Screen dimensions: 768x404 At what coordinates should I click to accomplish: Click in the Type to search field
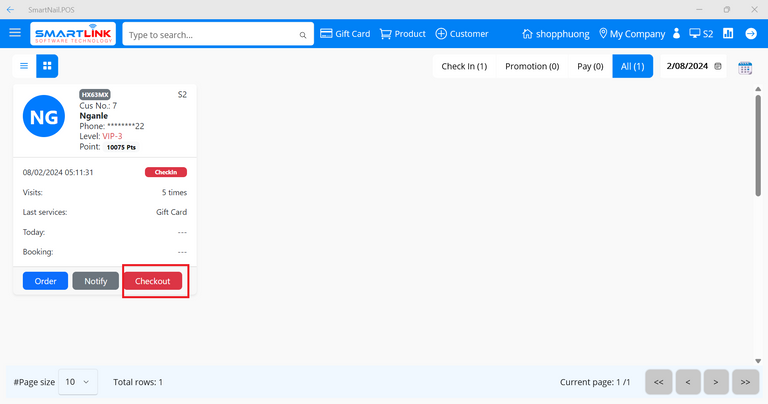[210, 35]
